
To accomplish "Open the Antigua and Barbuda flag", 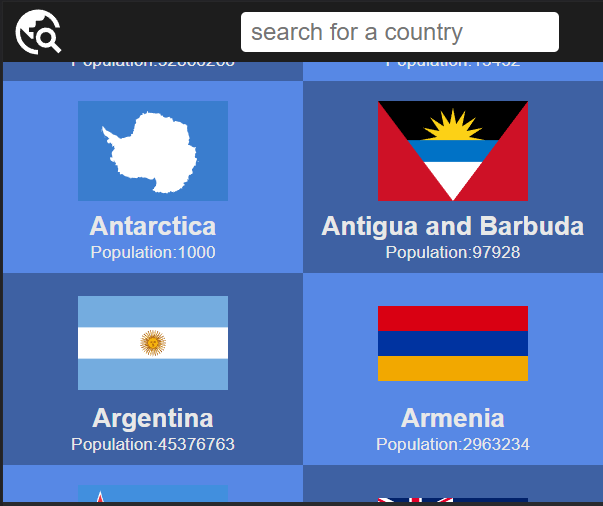I will 452,151.
